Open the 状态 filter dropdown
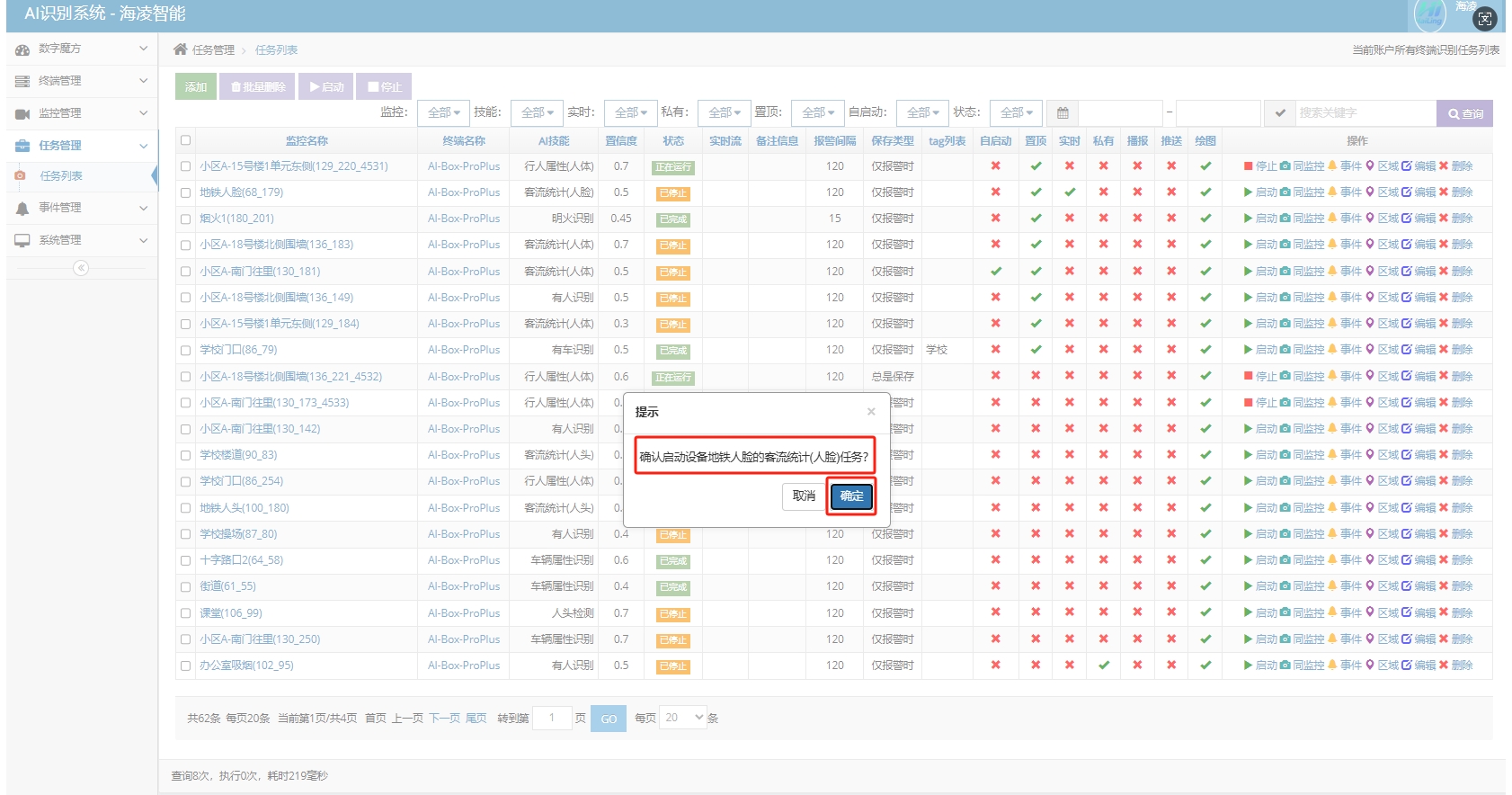Viewport: 1512px width, 795px height. (x=1017, y=113)
